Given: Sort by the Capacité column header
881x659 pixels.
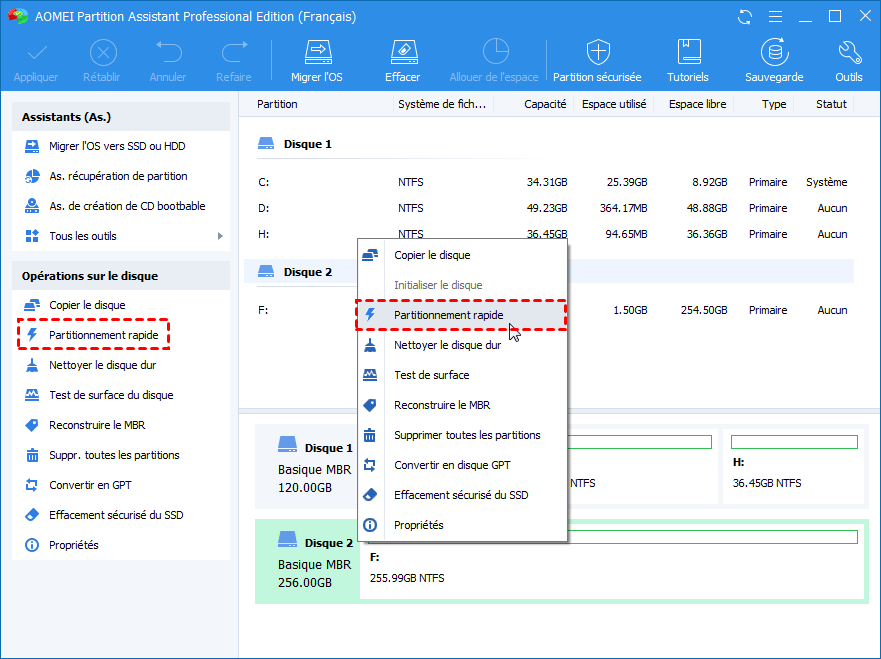Looking at the screenshot, I should (545, 104).
